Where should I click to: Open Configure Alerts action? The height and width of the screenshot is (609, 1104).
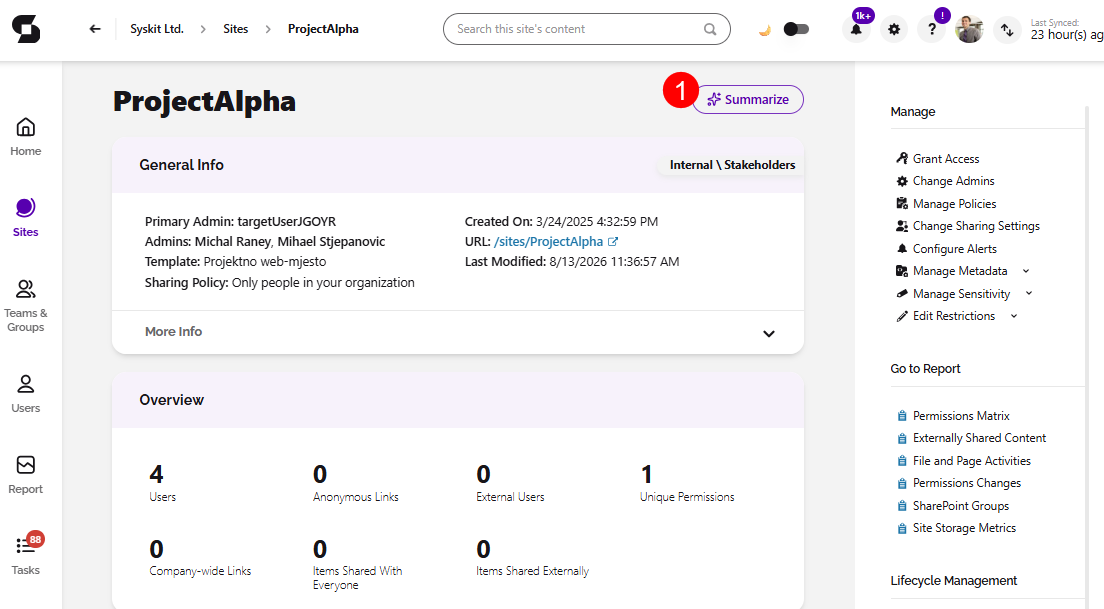947,249
